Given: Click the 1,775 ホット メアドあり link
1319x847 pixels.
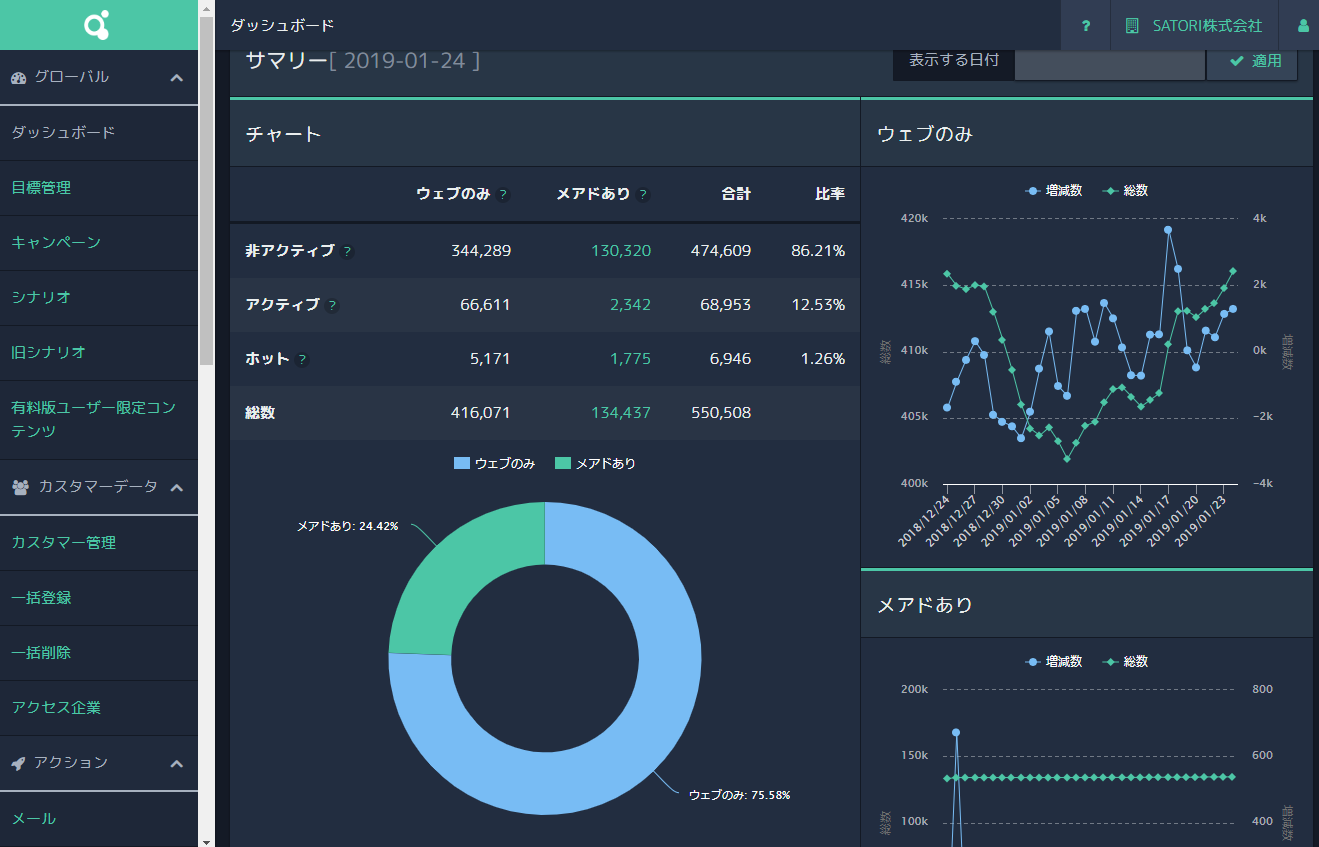Looking at the screenshot, I should [632, 358].
